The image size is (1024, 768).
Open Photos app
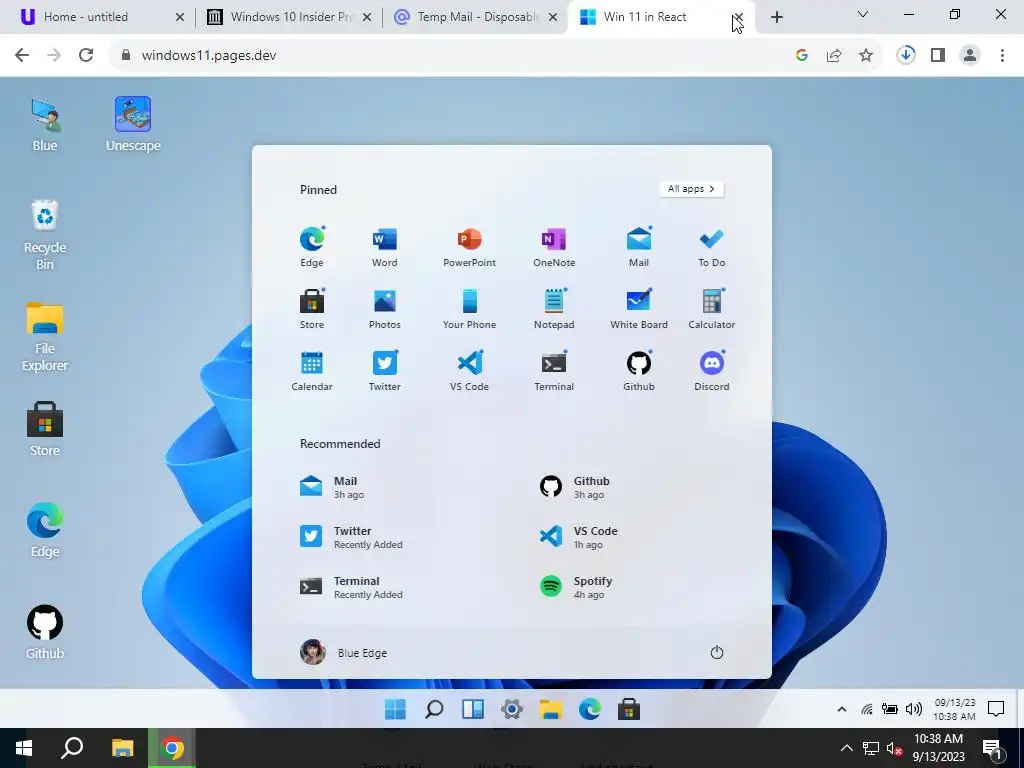pos(384,308)
